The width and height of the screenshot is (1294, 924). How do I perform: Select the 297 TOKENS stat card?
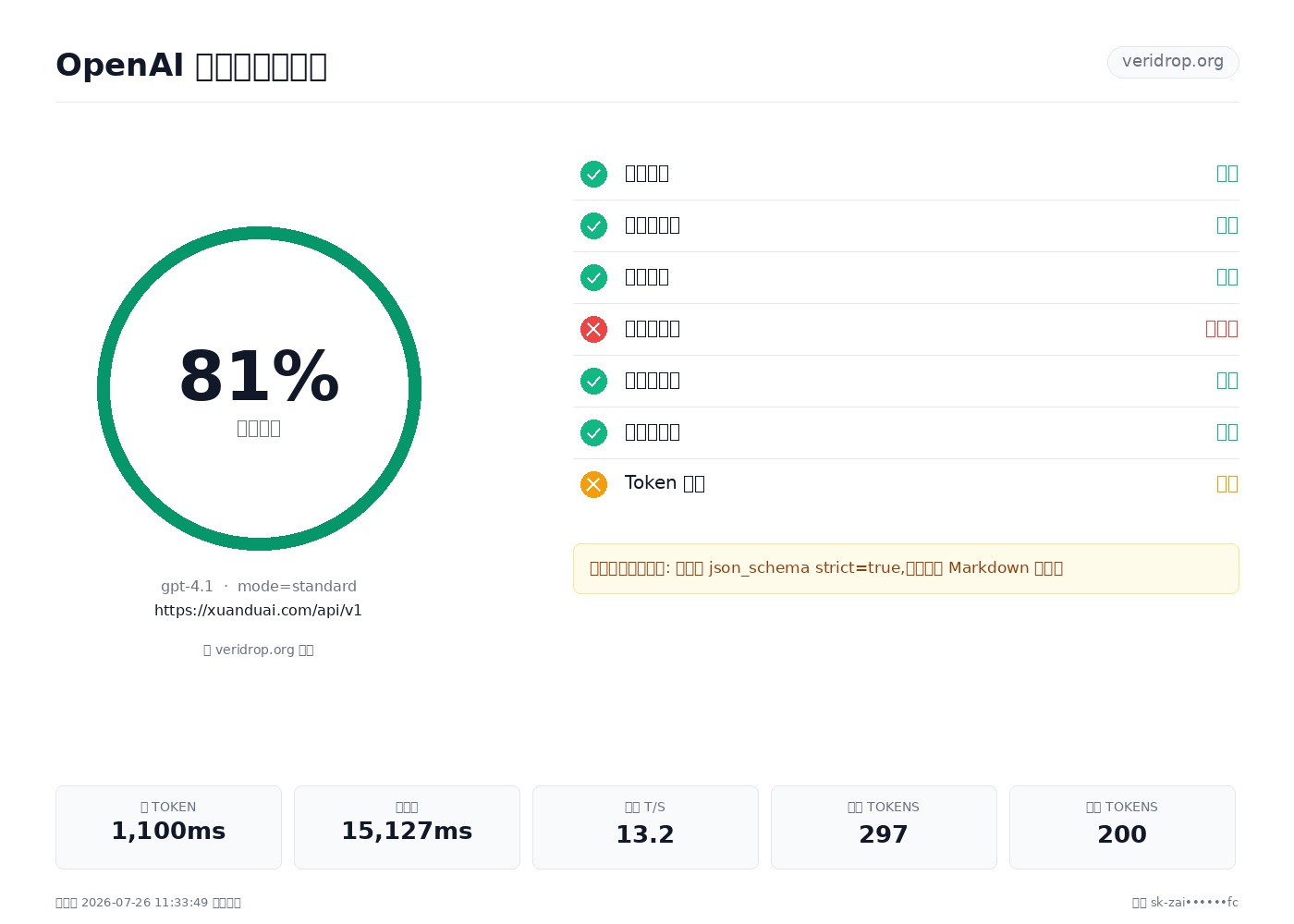coord(884,827)
